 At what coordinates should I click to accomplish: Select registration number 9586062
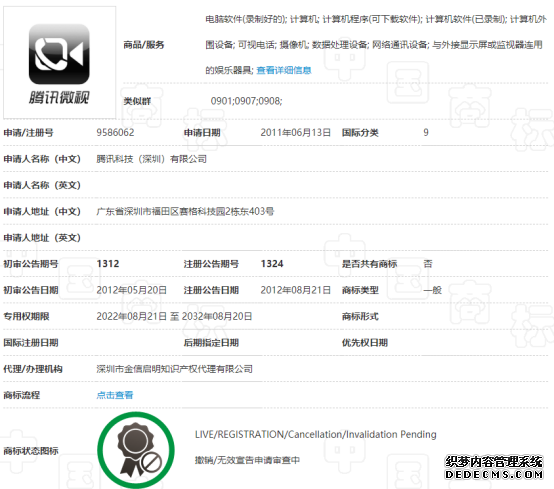(115, 132)
